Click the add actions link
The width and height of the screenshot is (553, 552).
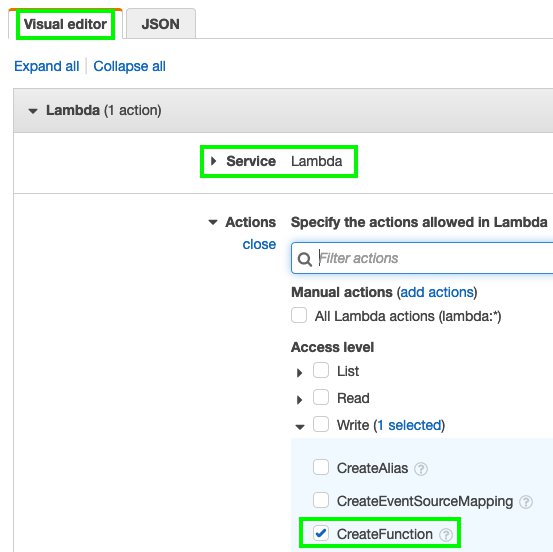tap(437, 292)
